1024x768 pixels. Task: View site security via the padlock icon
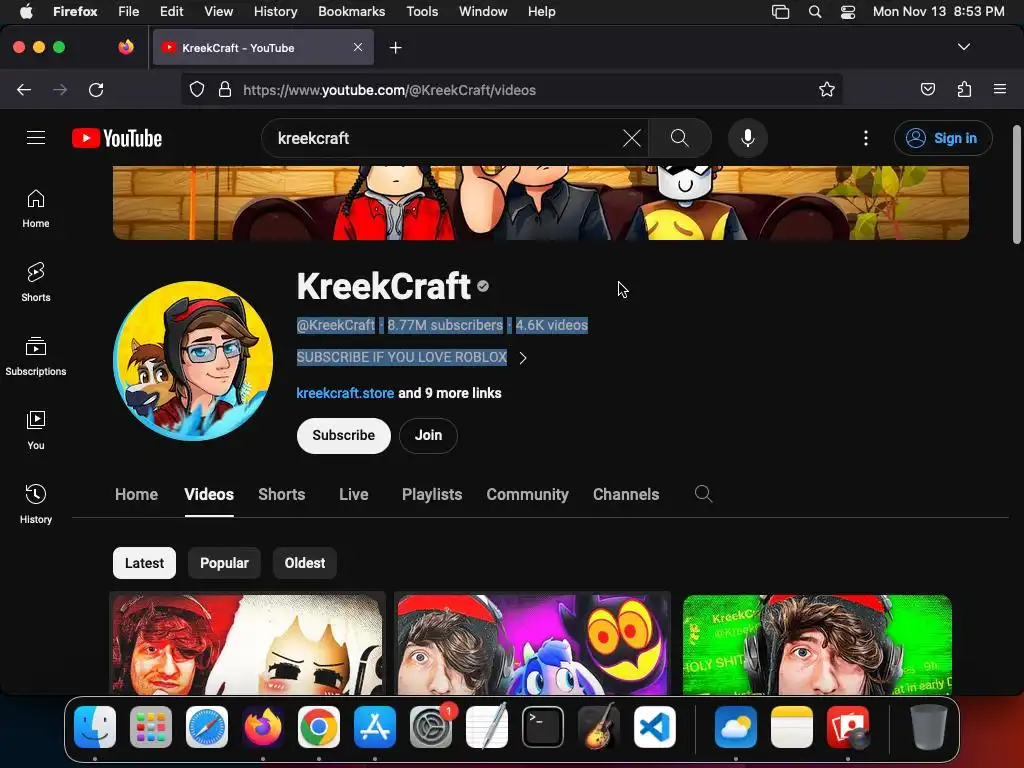click(x=225, y=90)
